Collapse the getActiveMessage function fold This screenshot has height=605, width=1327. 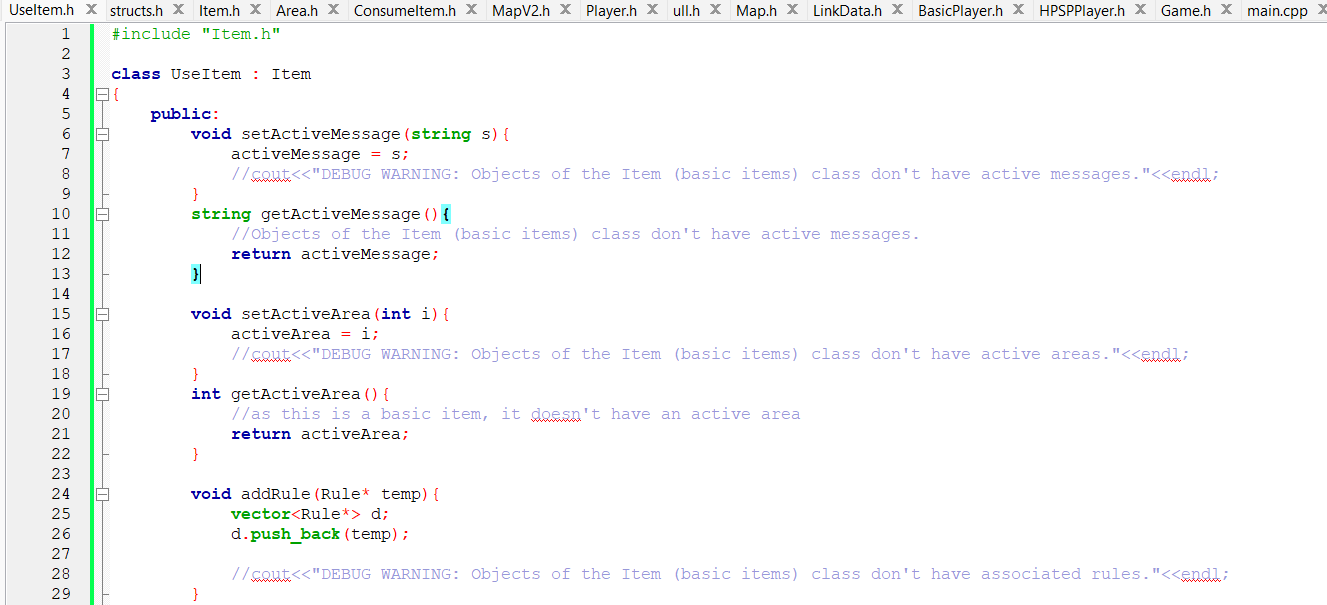(x=103, y=213)
